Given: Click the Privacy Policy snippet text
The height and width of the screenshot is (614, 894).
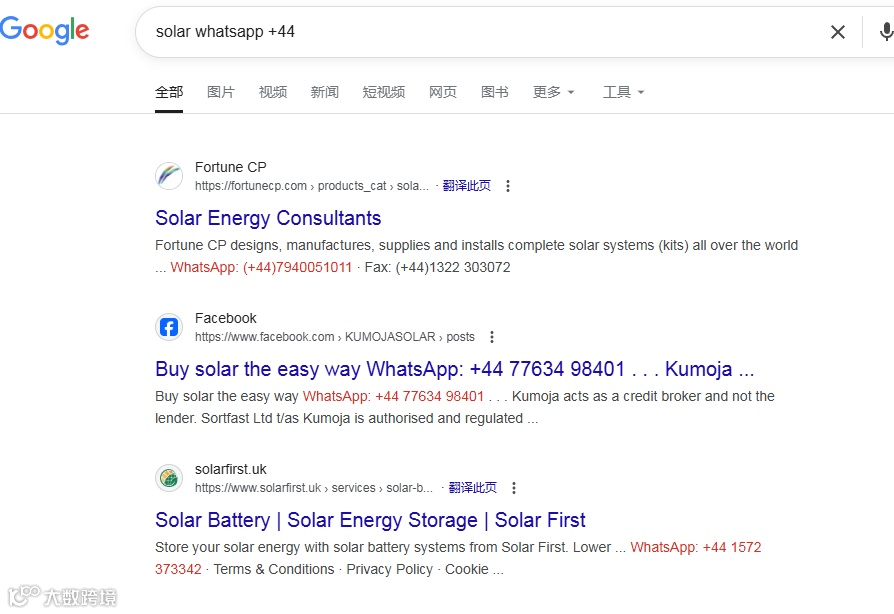Looking at the screenshot, I should tap(389, 570).
